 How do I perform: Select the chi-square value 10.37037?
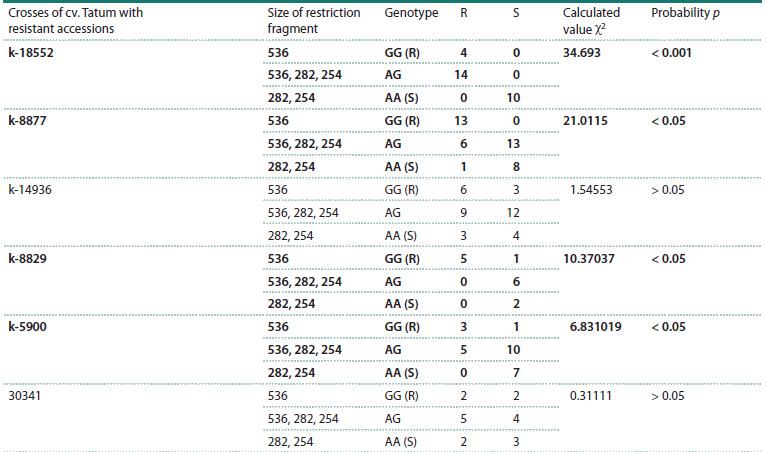pyautogui.click(x=589, y=259)
